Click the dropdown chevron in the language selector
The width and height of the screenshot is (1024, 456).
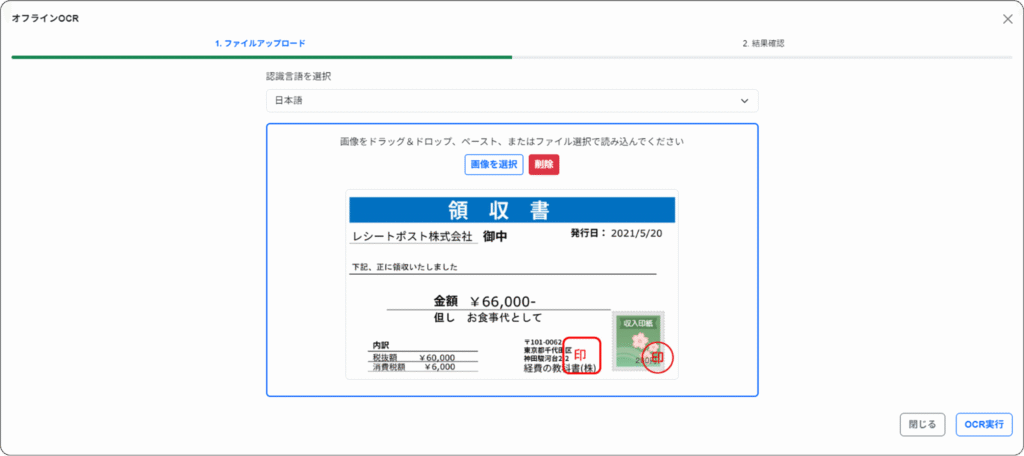(743, 101)
